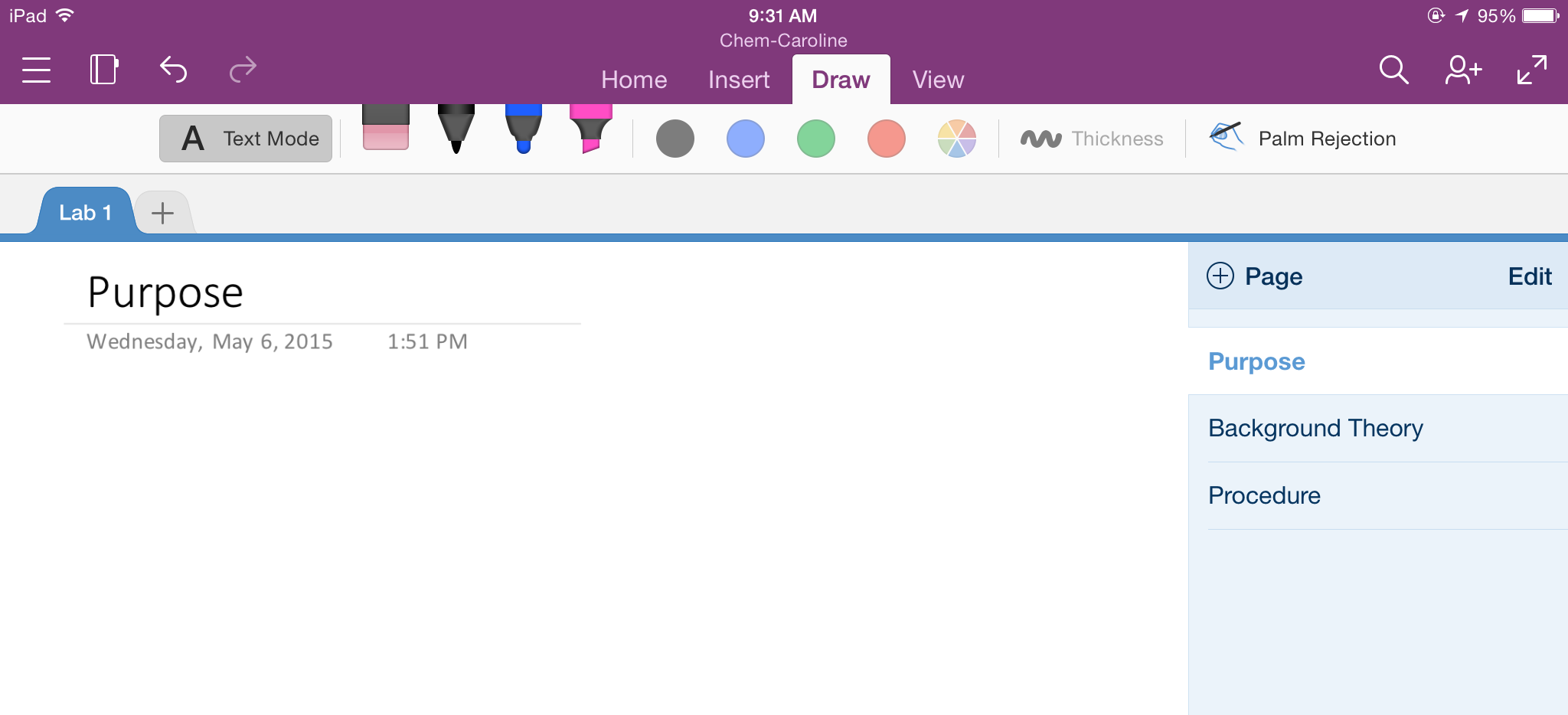The height and width of the screenshot is (715, 1568).
Task: Show the notebook pages pane icon
Action: 104,70
